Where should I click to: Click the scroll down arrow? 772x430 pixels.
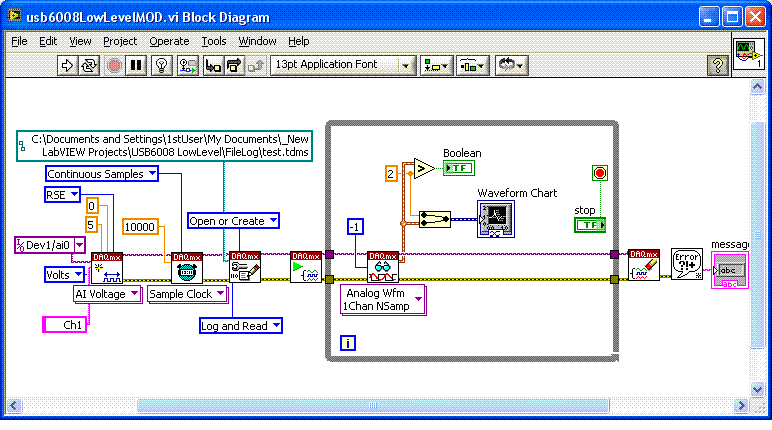tap(757, 389)
